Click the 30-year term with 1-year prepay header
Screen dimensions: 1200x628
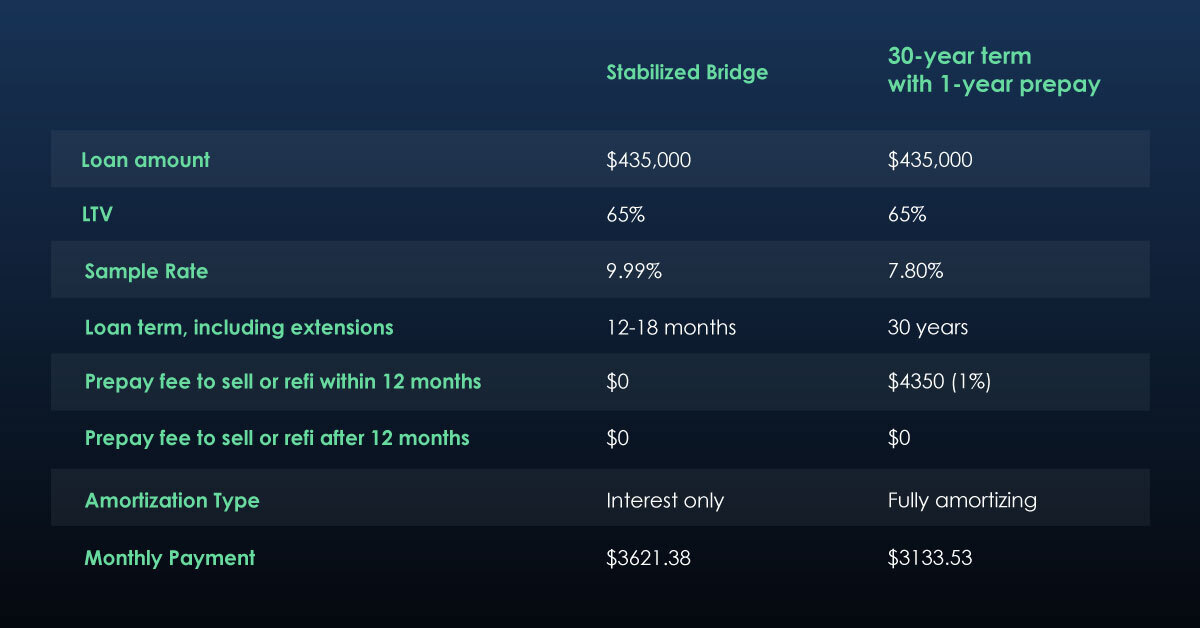point(993,72)
